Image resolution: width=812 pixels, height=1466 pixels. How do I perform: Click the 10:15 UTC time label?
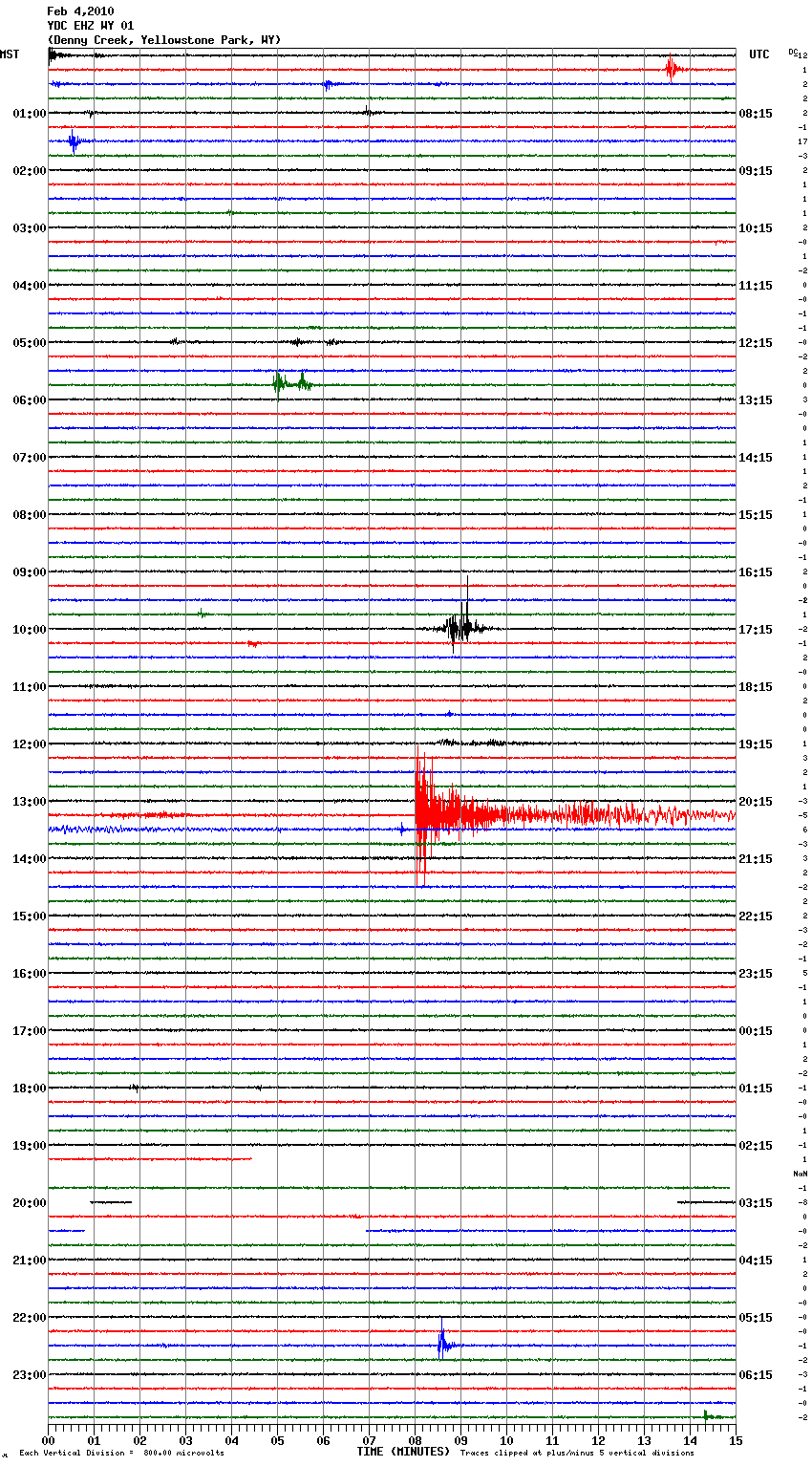click(x=756, y=228)
